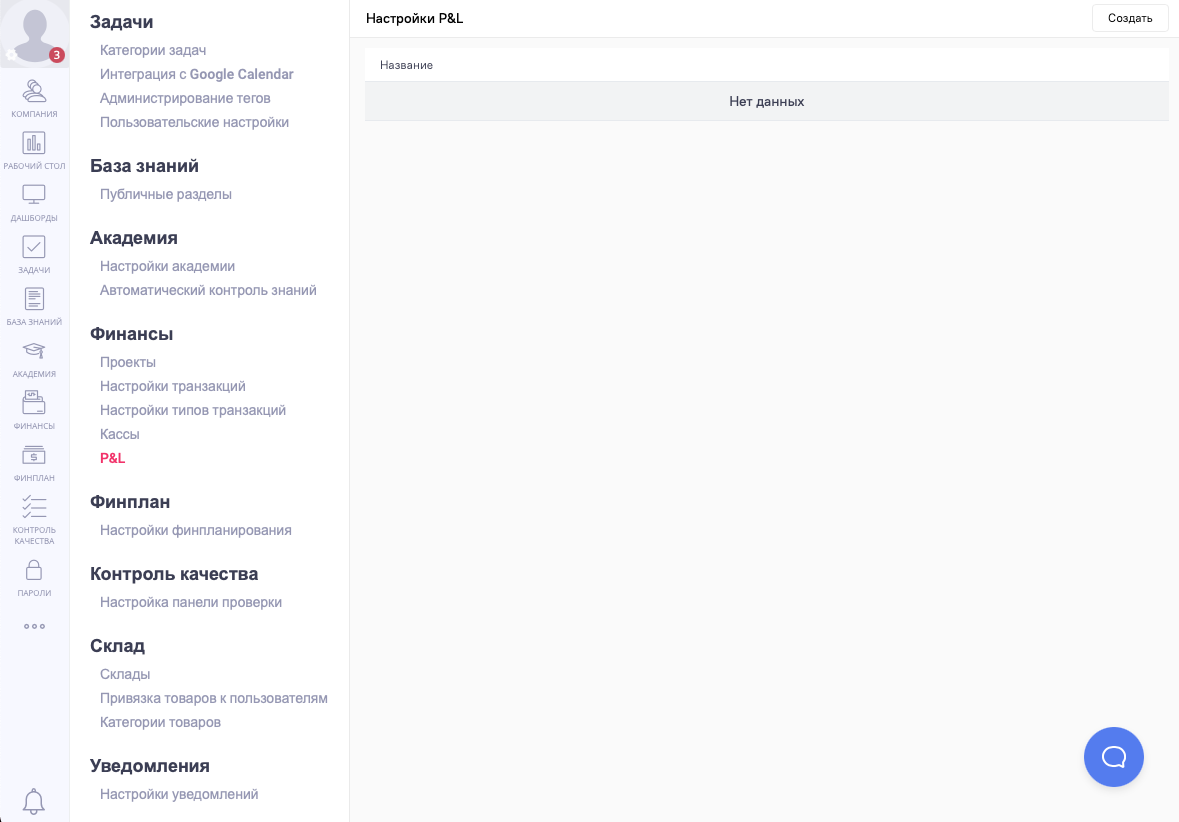Open the Финплан sidebar icon
The height and width of the screenshot is (822, 1179).
(34, 455)
